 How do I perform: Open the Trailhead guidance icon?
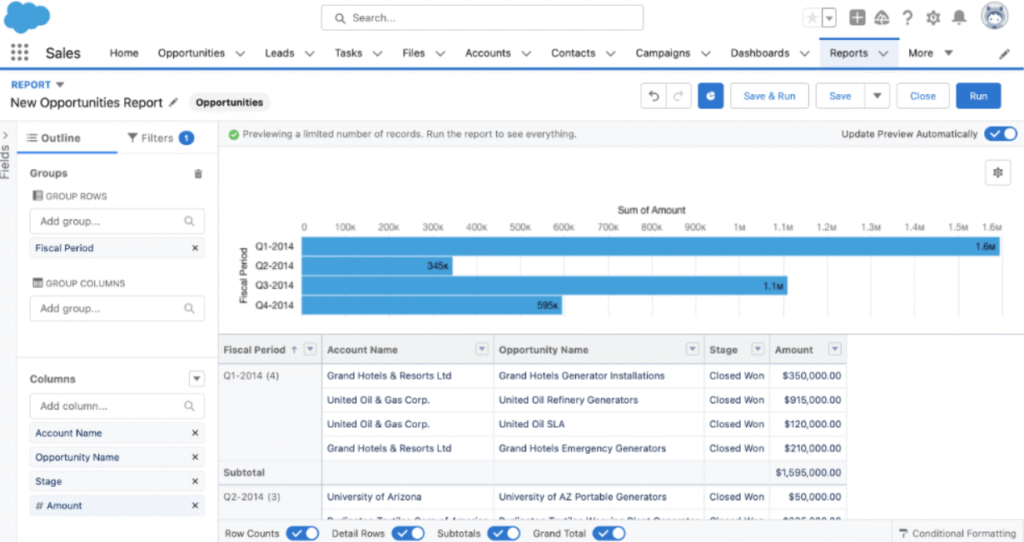click(x=882, y=18)
